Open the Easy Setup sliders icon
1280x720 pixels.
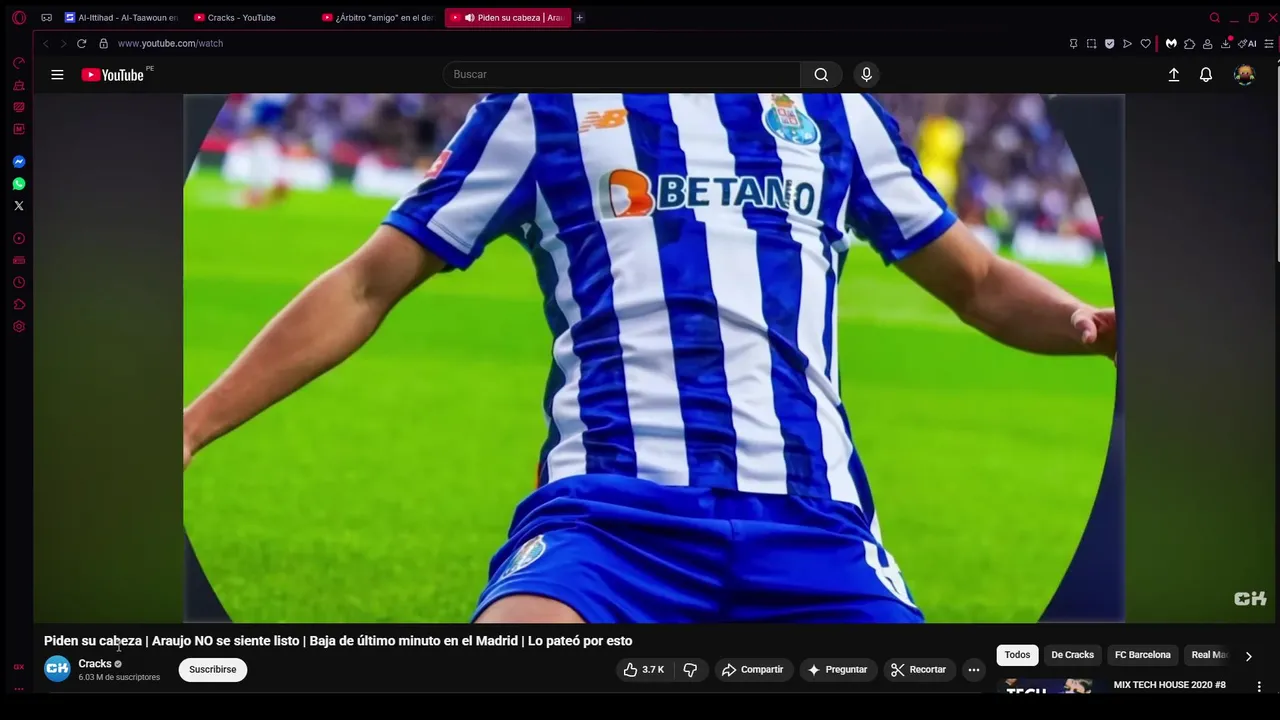[x=1269, y=44]
